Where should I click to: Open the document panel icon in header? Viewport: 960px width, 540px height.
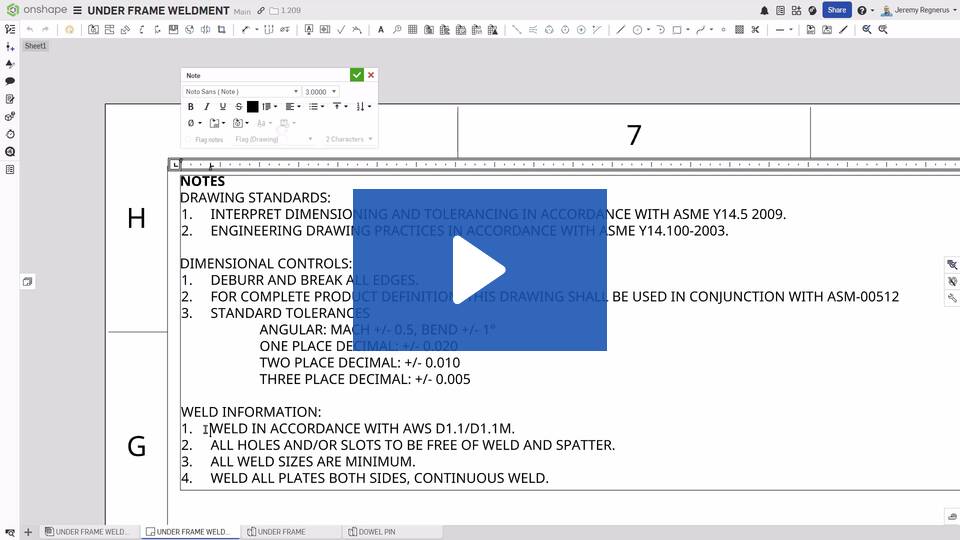click(x=780, y=10)
